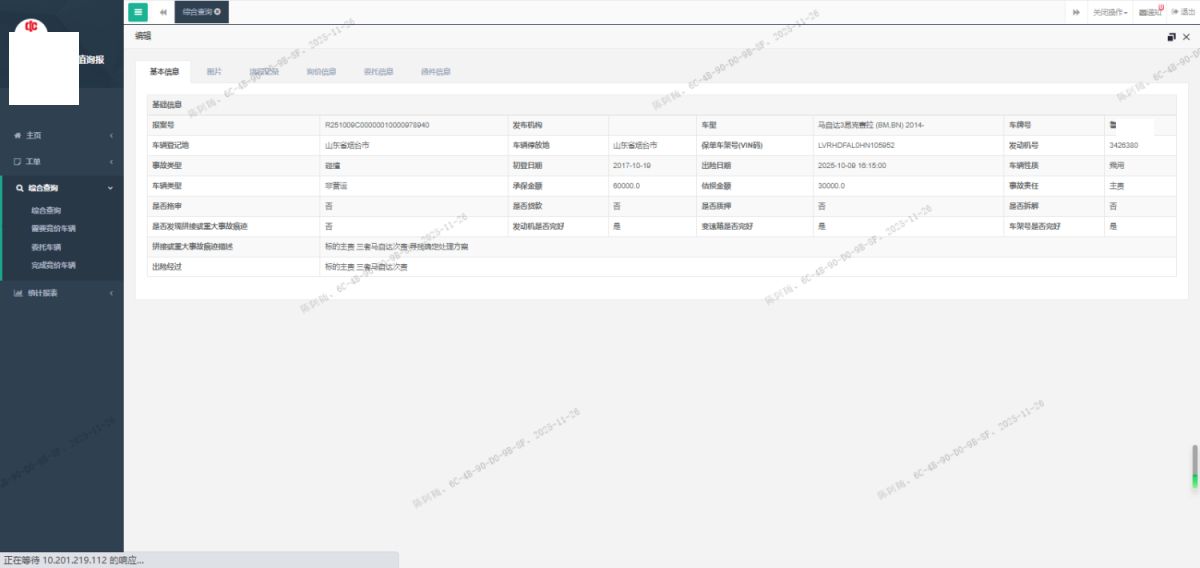This screenshot has height=568, width=1200.
Task: Open 委托车辆 in the sidebar submenu
Action: (x=46, y=247)
